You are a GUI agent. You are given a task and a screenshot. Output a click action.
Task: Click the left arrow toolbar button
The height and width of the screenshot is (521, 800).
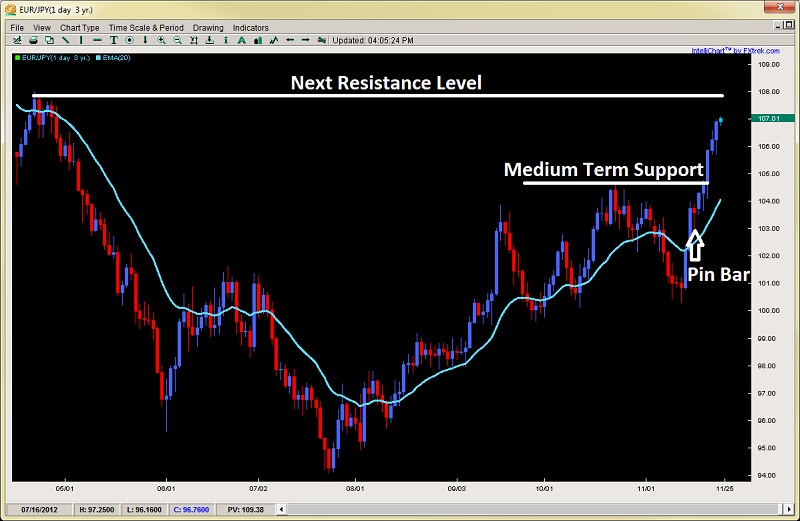coord(290,40)
